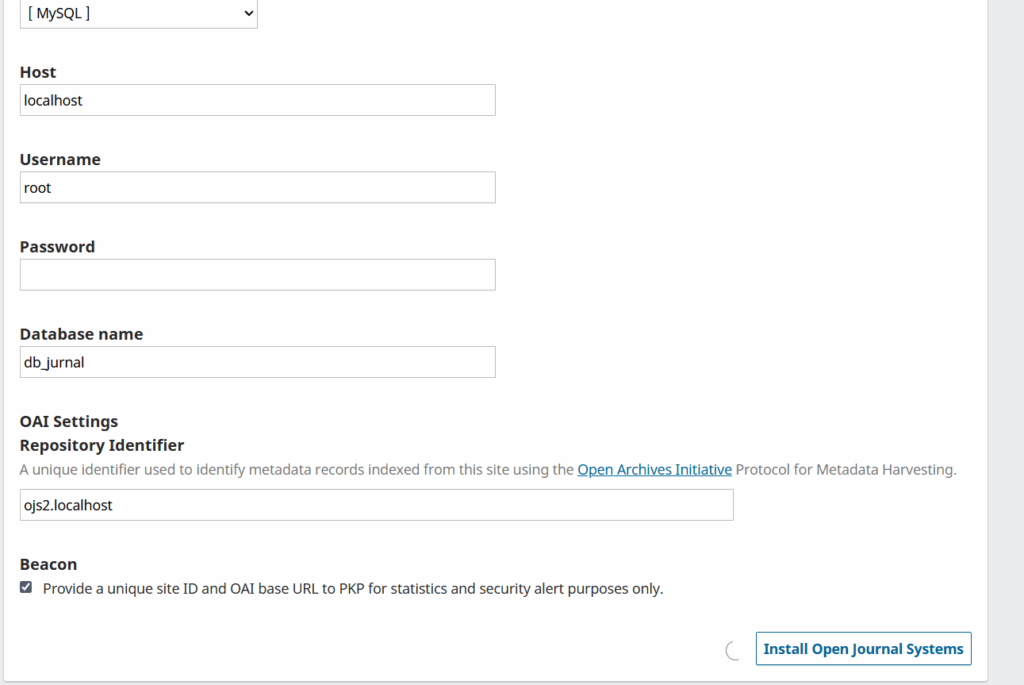Screen dimensions: 1024x685
Task: Focus the Username field containing root
Action: pyautogui.click(x=257, y=187)
